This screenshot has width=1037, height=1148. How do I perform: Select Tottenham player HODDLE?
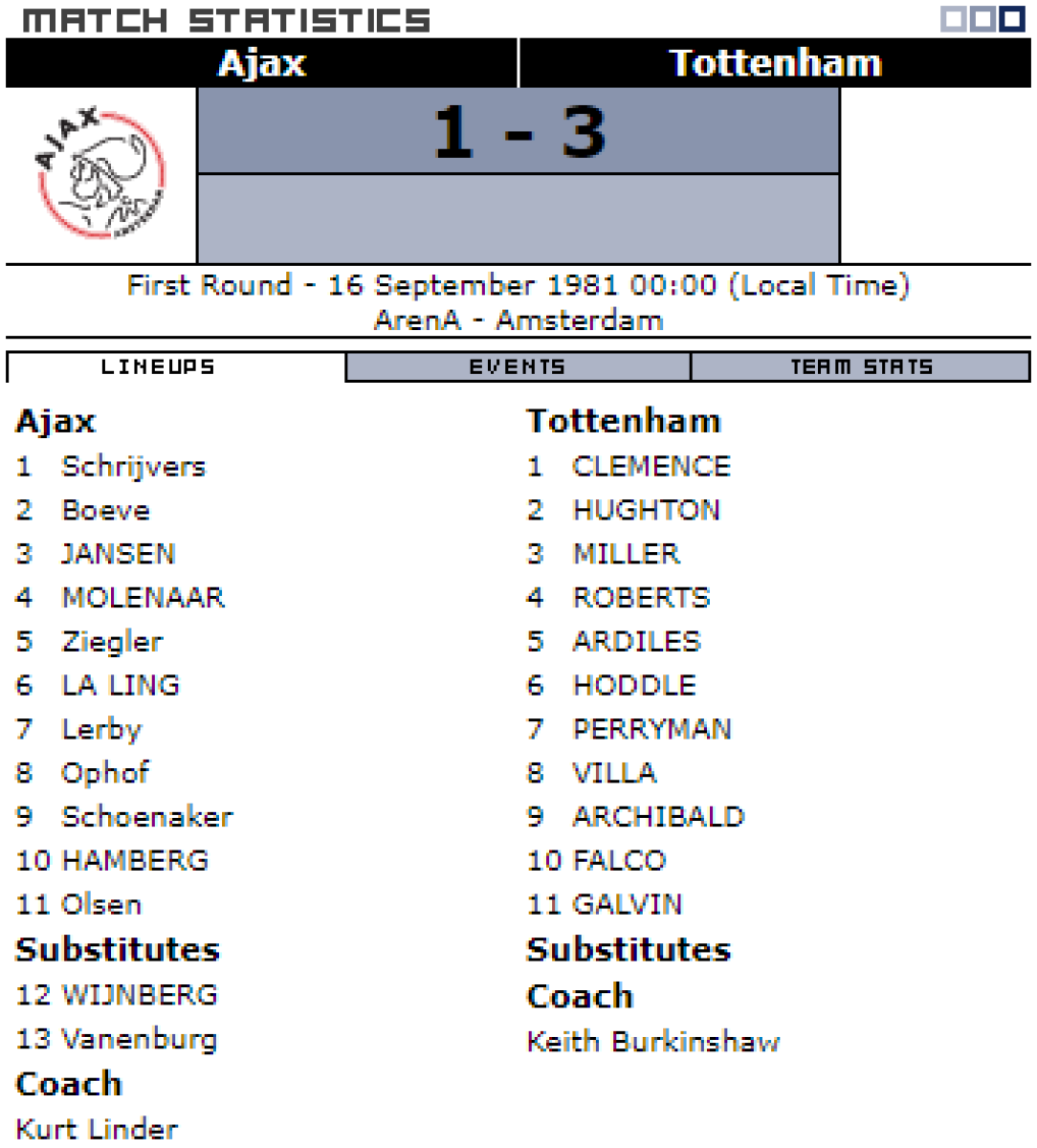[x=634, y=686]
